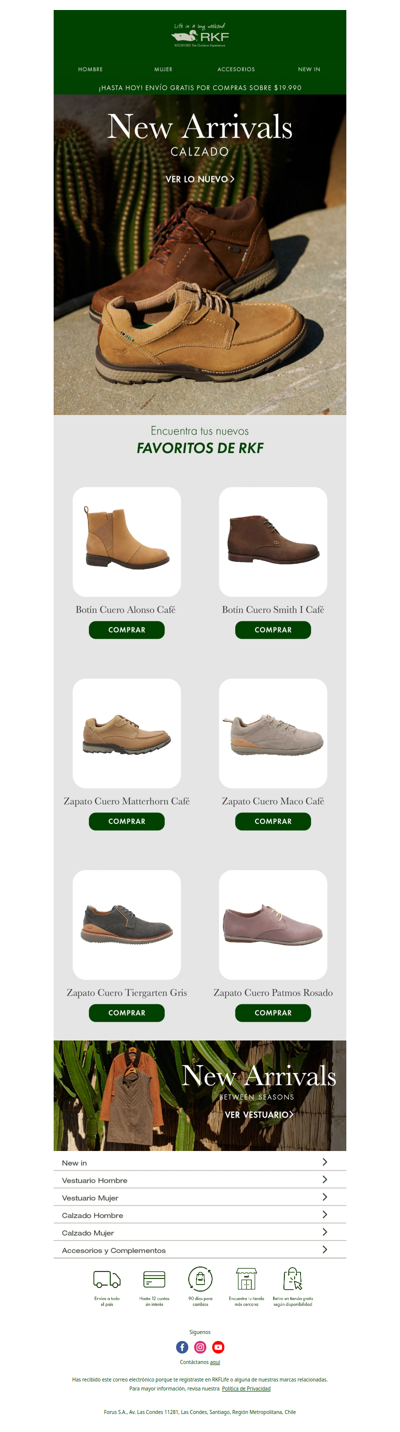This screenshot has height=1432, width=400.
Task: Open the YouTube social icon
Action: (218, 1347)
